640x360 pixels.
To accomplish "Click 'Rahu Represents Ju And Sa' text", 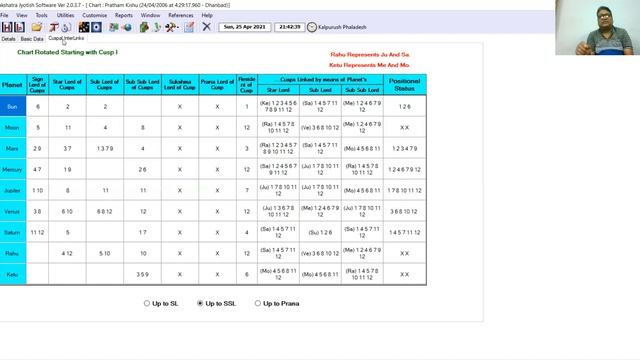I will coord(370,54).
